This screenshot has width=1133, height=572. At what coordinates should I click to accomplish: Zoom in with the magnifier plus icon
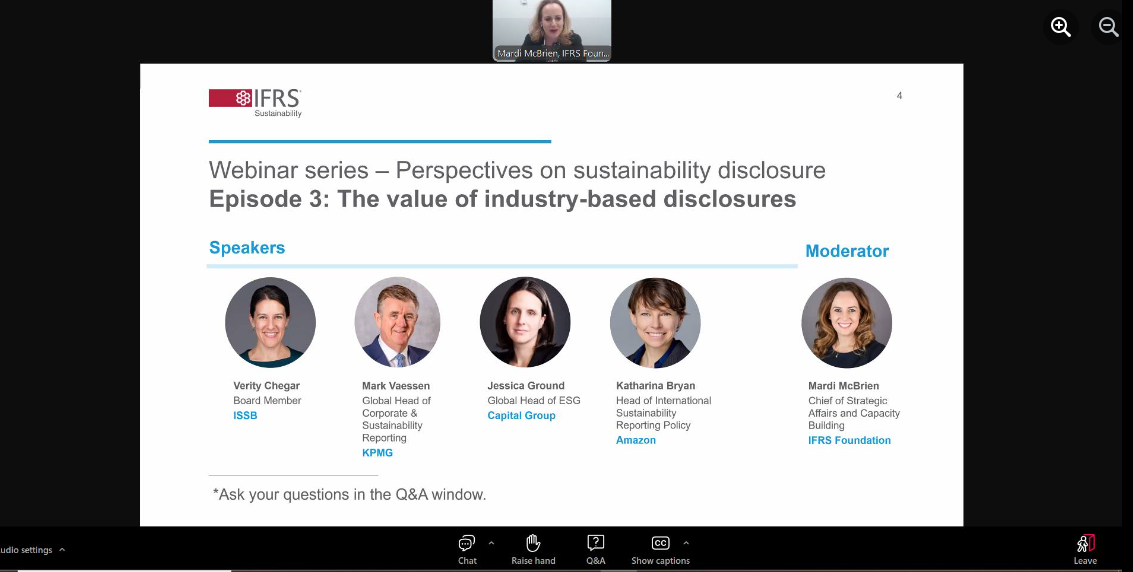(x=1061, y=27)
